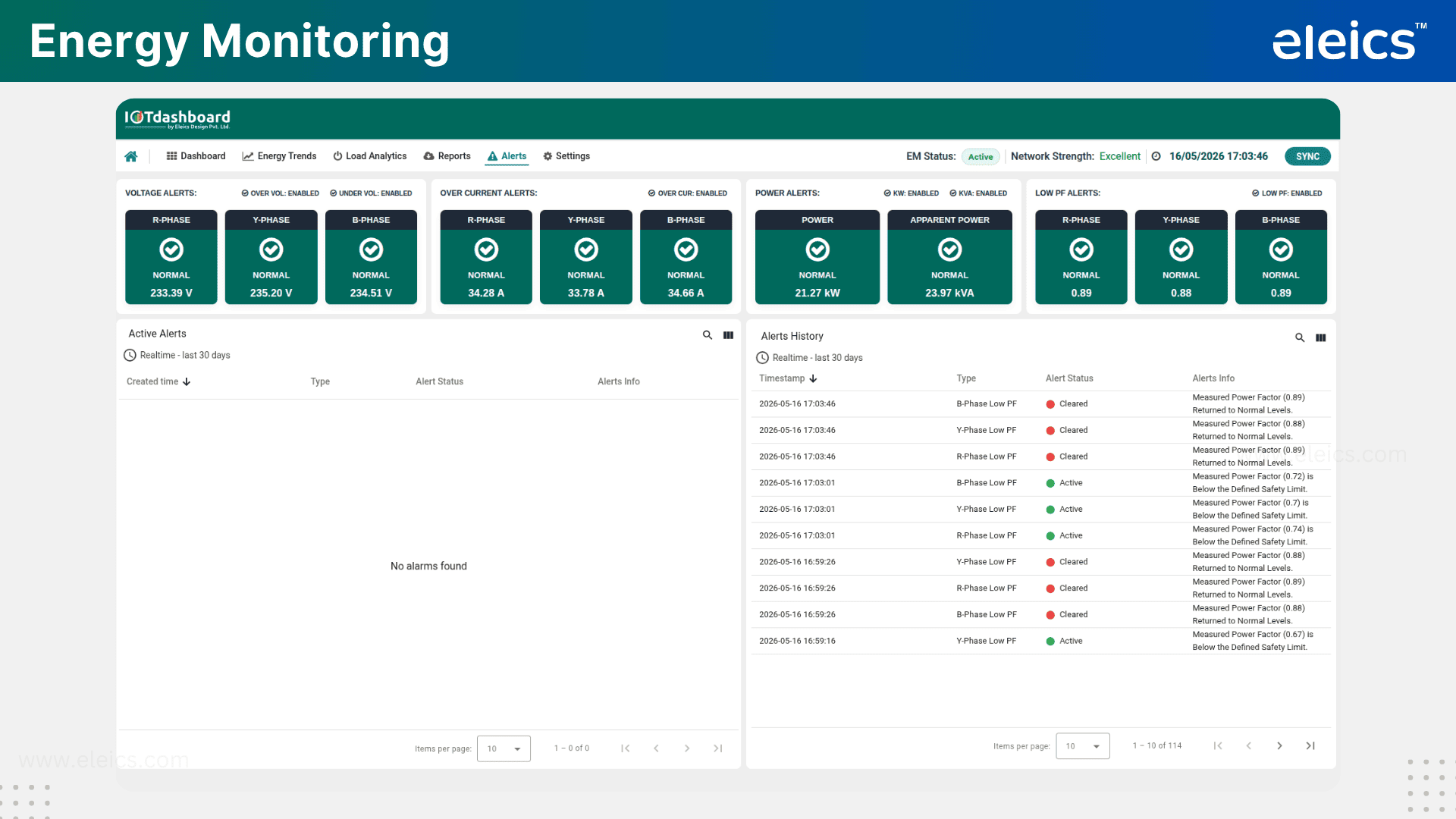Open the home icon in navigation bar
Image resolution: width=1456 pixels, height=819 pixels.
pyautogui.click(x=131, y=156)
